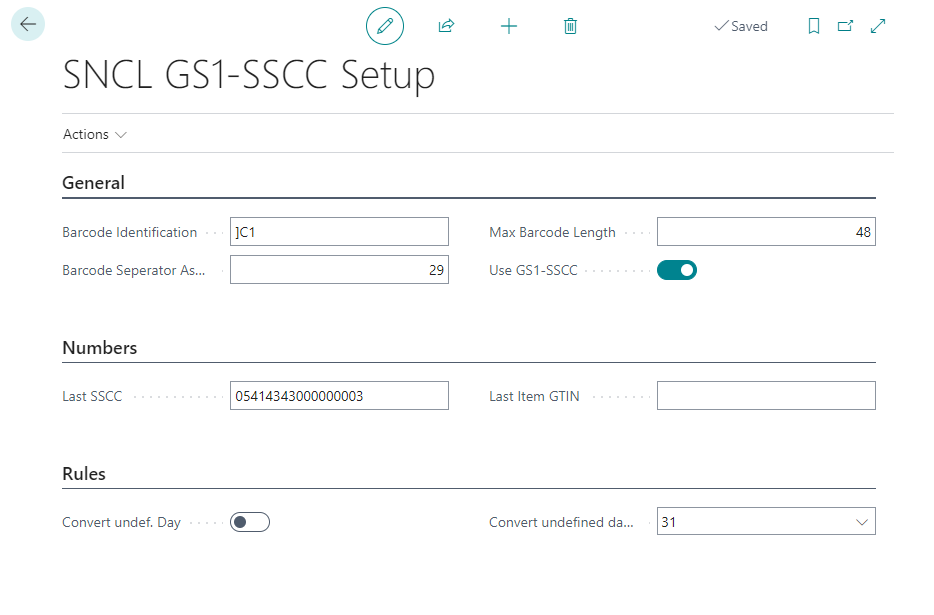Click the expand full-screen arrows icon
934x615 pixels.
878,26
